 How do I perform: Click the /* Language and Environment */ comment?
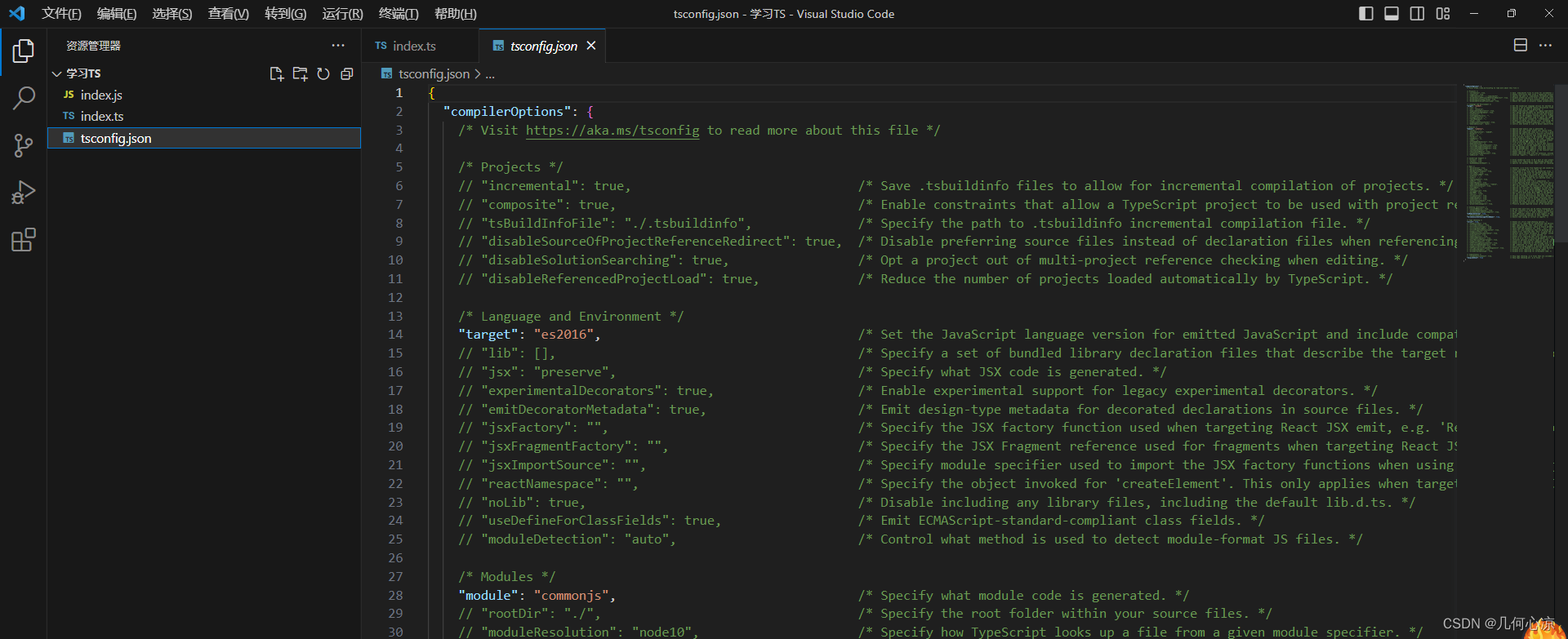point(571,316)
